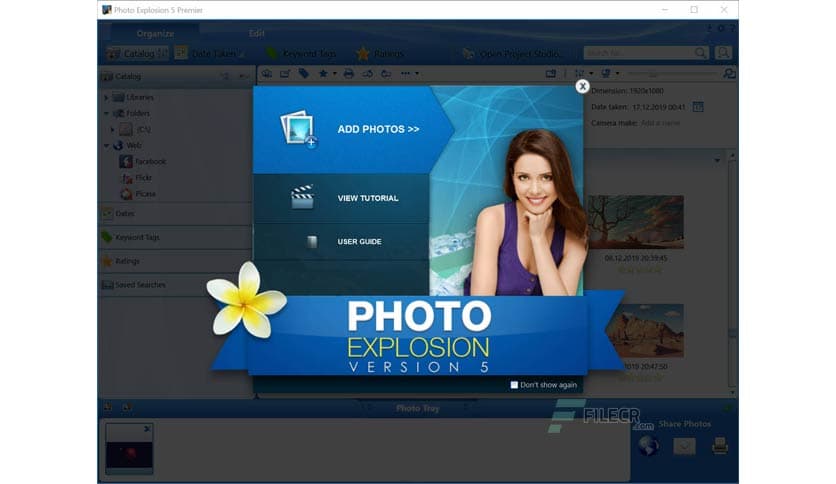The width and height of the screenshot is (836, 484).
Task: Click the edit photo toolbar icon
Action: coord(285,74)
